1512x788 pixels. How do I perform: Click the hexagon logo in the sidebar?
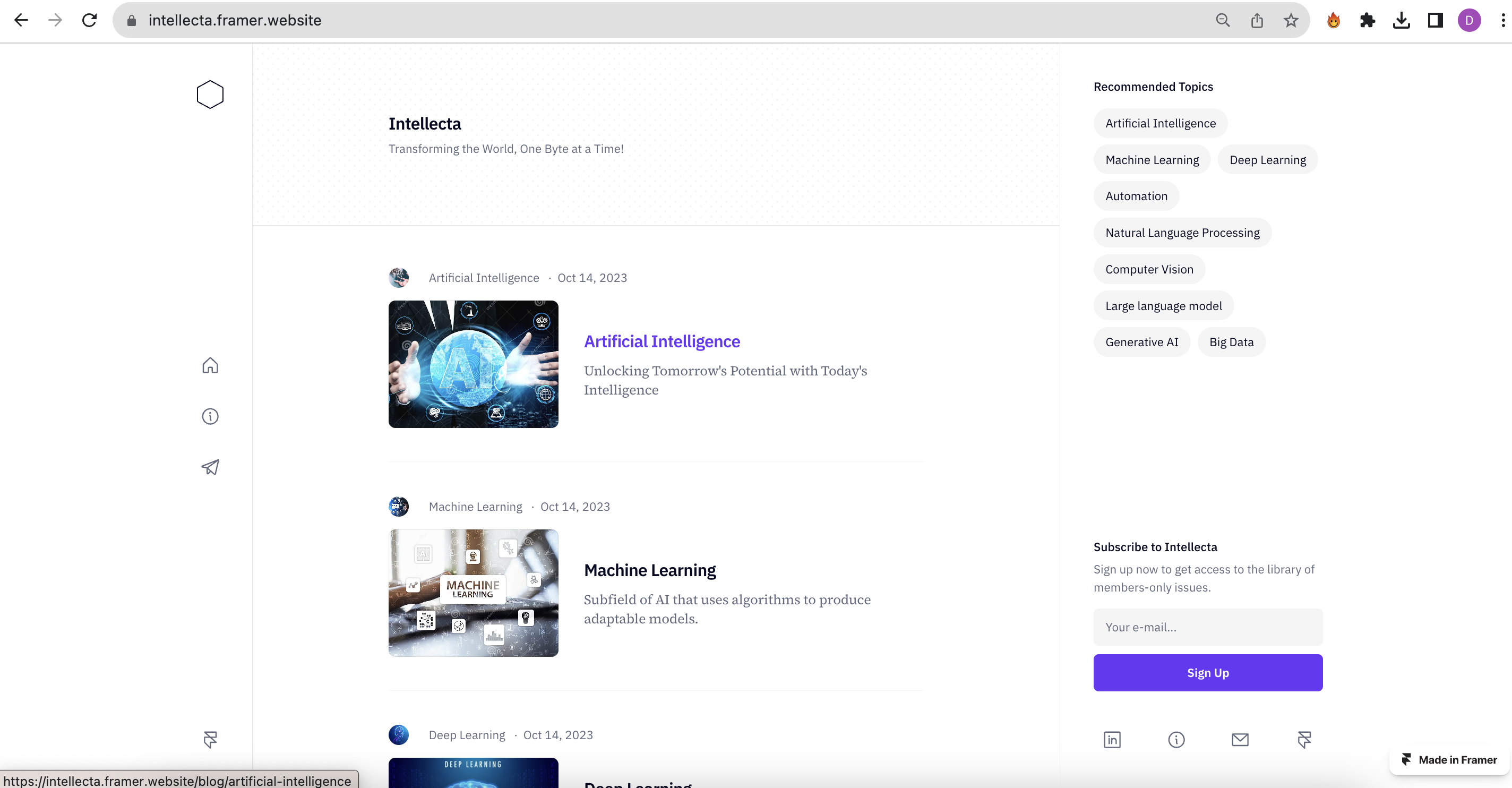coord(210,95)
